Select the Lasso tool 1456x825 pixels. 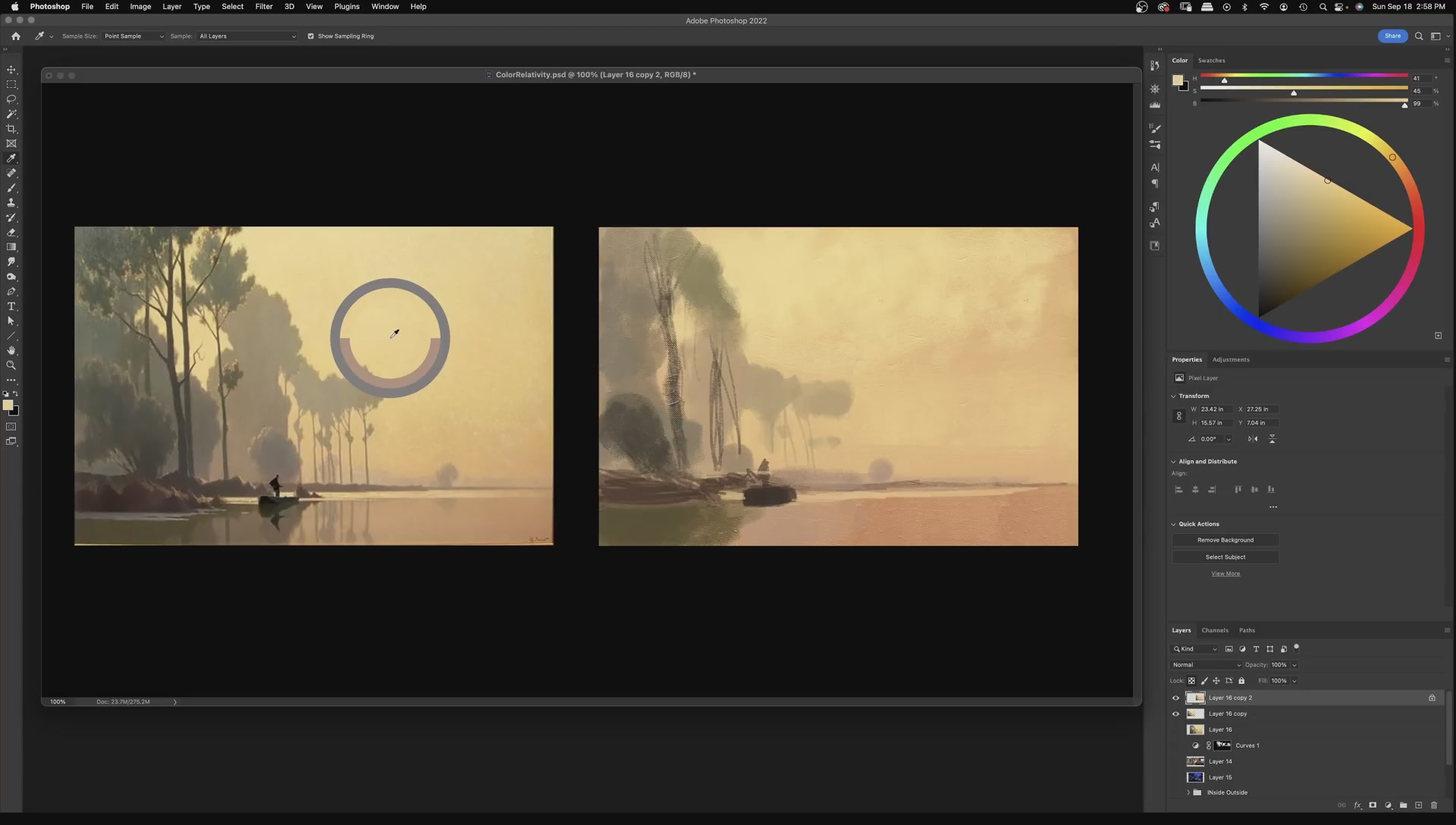[11, 99]
